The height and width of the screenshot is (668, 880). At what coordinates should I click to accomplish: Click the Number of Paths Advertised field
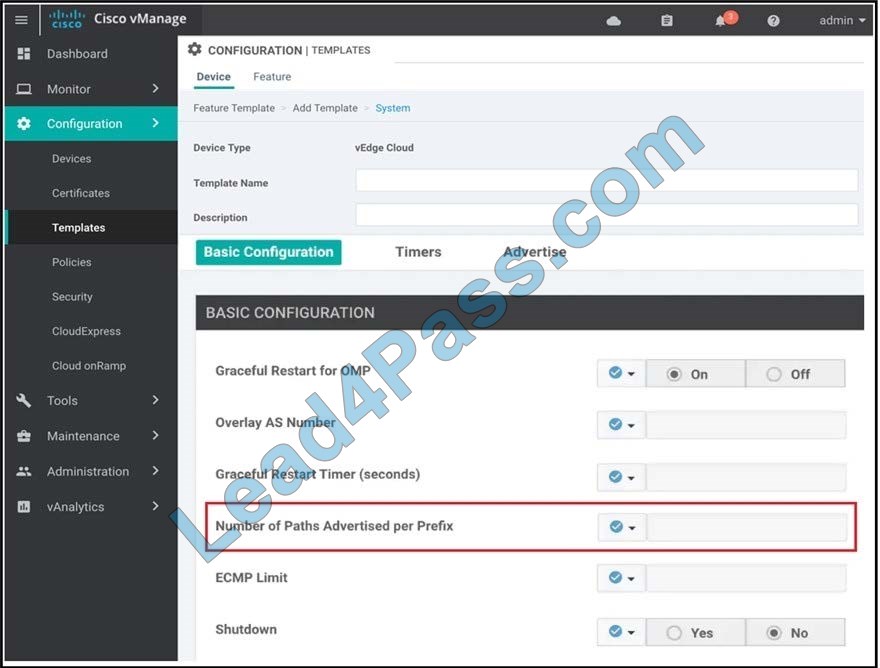[746, 527]
